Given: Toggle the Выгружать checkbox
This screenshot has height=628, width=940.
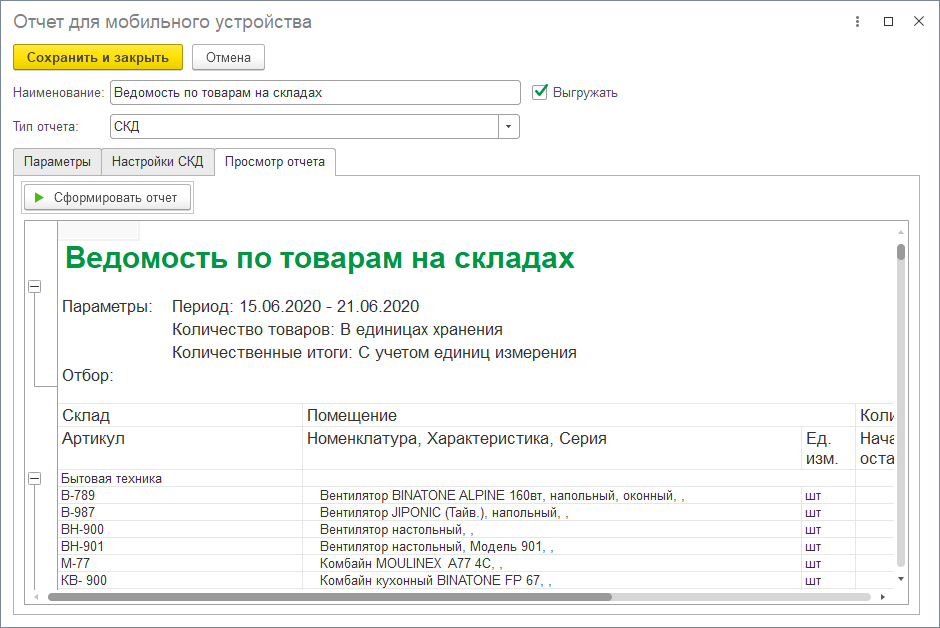Looking at the screenshot, I should [540, 92].
